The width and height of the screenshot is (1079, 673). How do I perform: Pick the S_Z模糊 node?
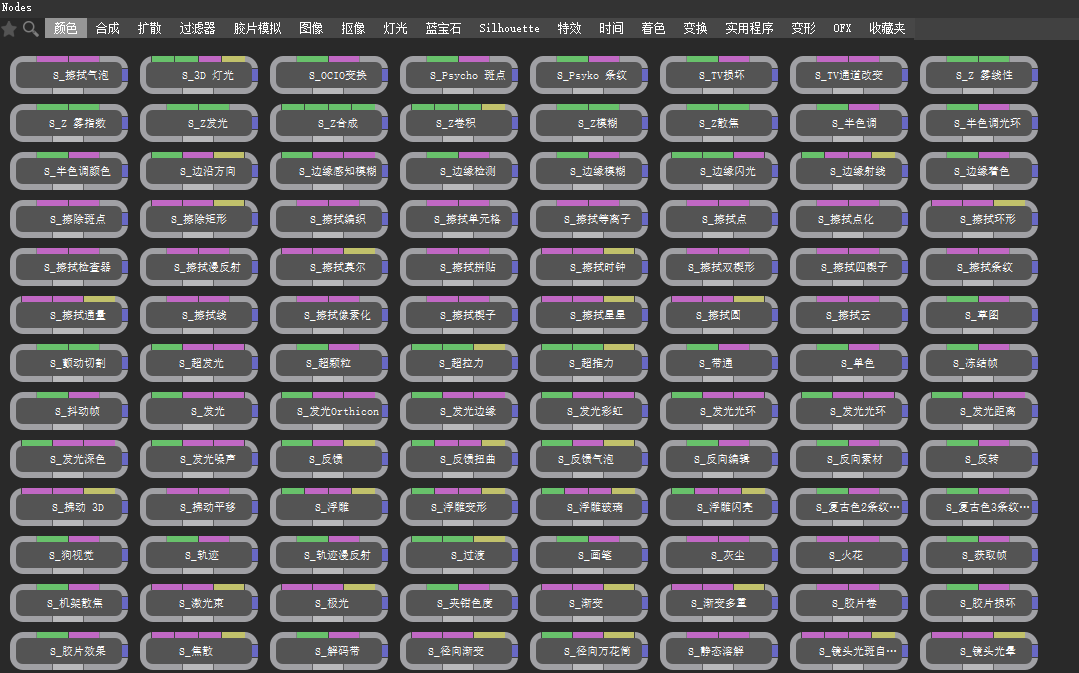click(589, 123)
